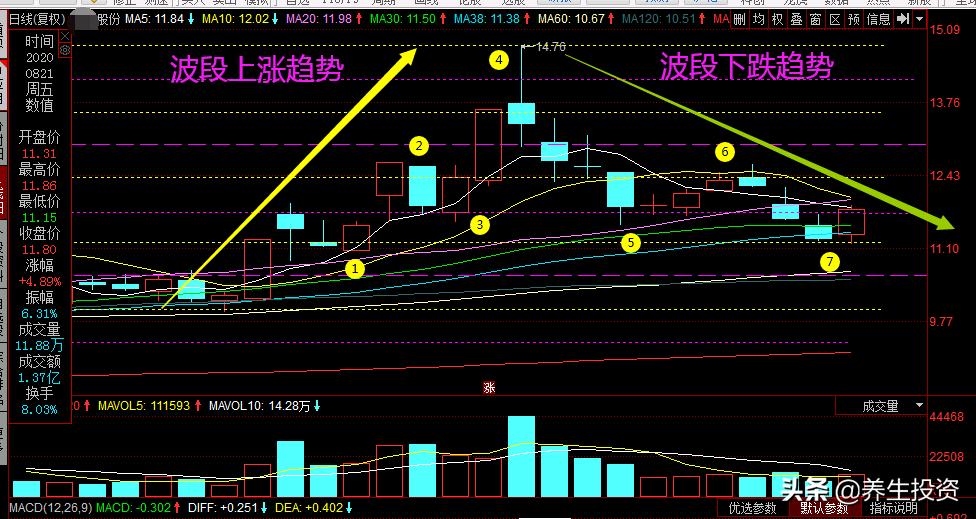Click the 开盘价 11.31 value
The image size is (976, 519).
tap(39, 154)
